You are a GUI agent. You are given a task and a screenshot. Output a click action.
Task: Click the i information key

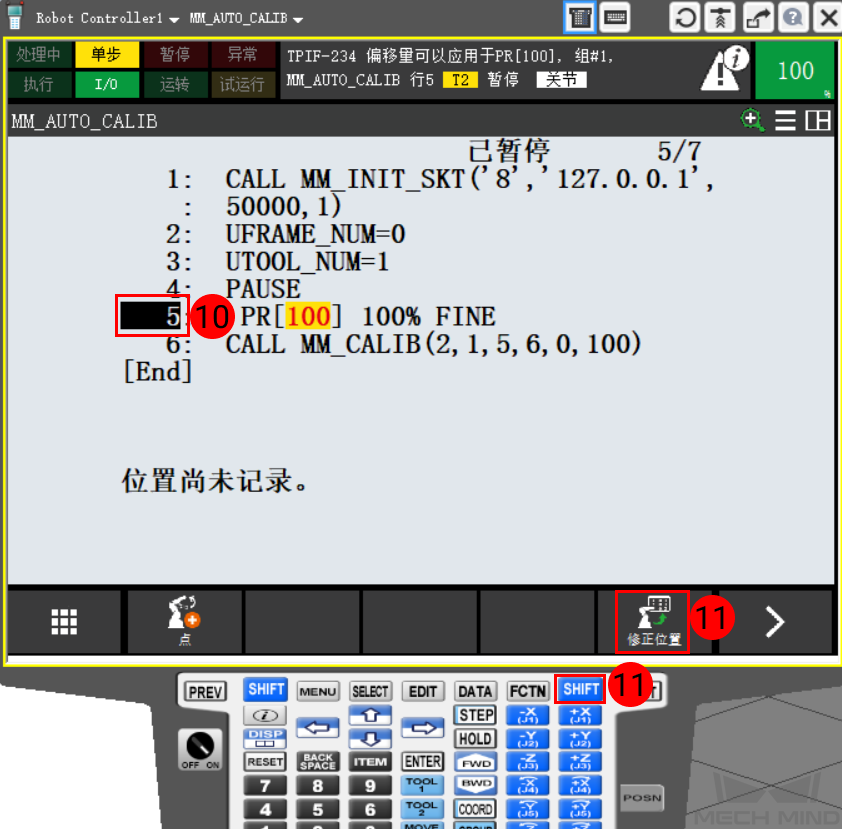click(265, 715)
